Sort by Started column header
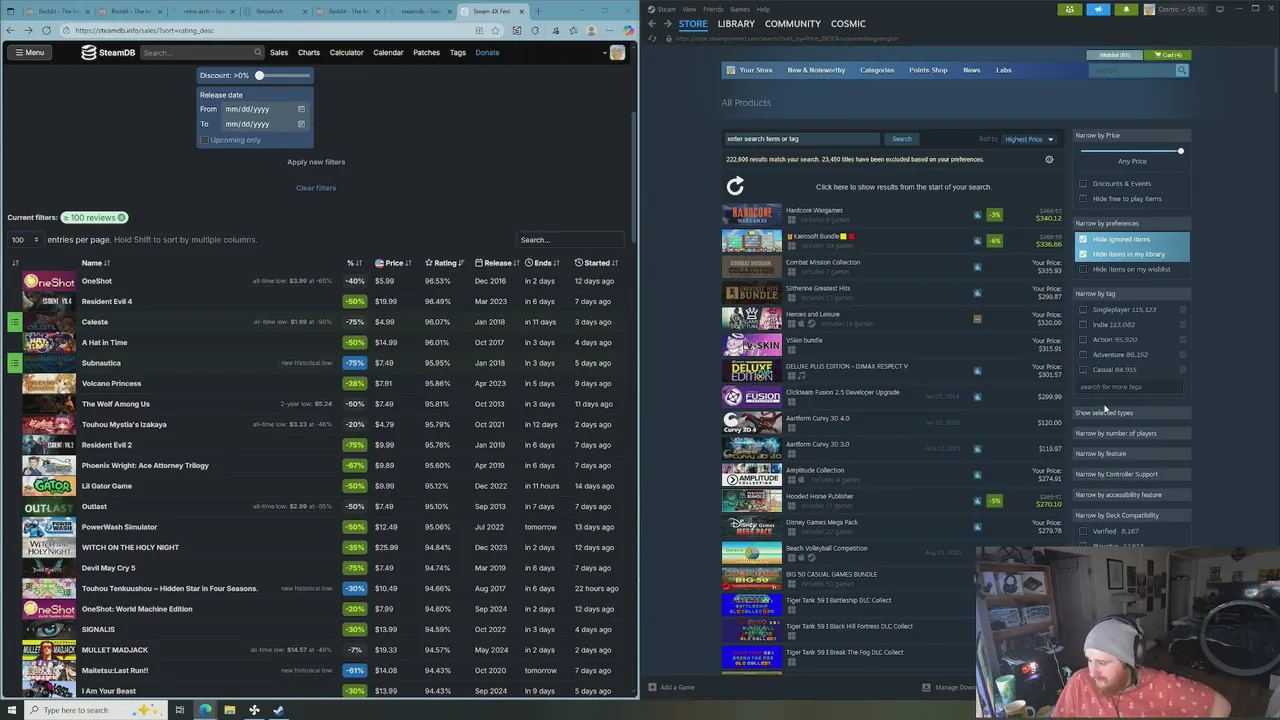 597,263
